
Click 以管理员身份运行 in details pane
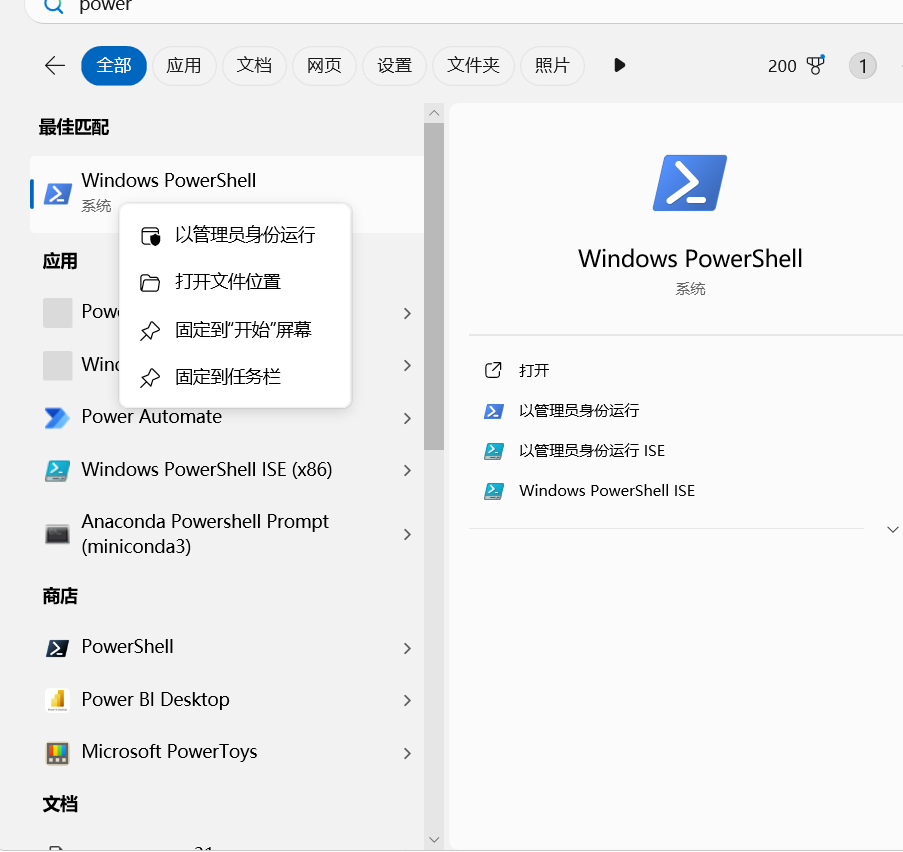(x=579, y=411)
